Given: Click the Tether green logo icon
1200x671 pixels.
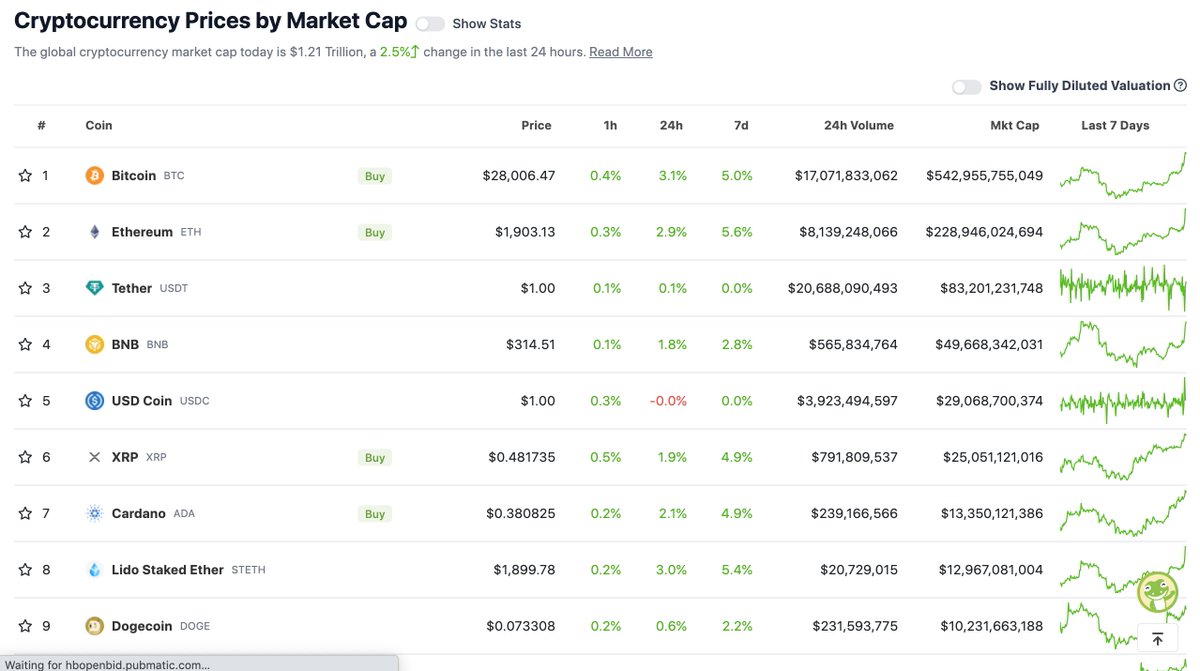Looking at the screenshot, I should pyautogui.click(x=95, y=288).
